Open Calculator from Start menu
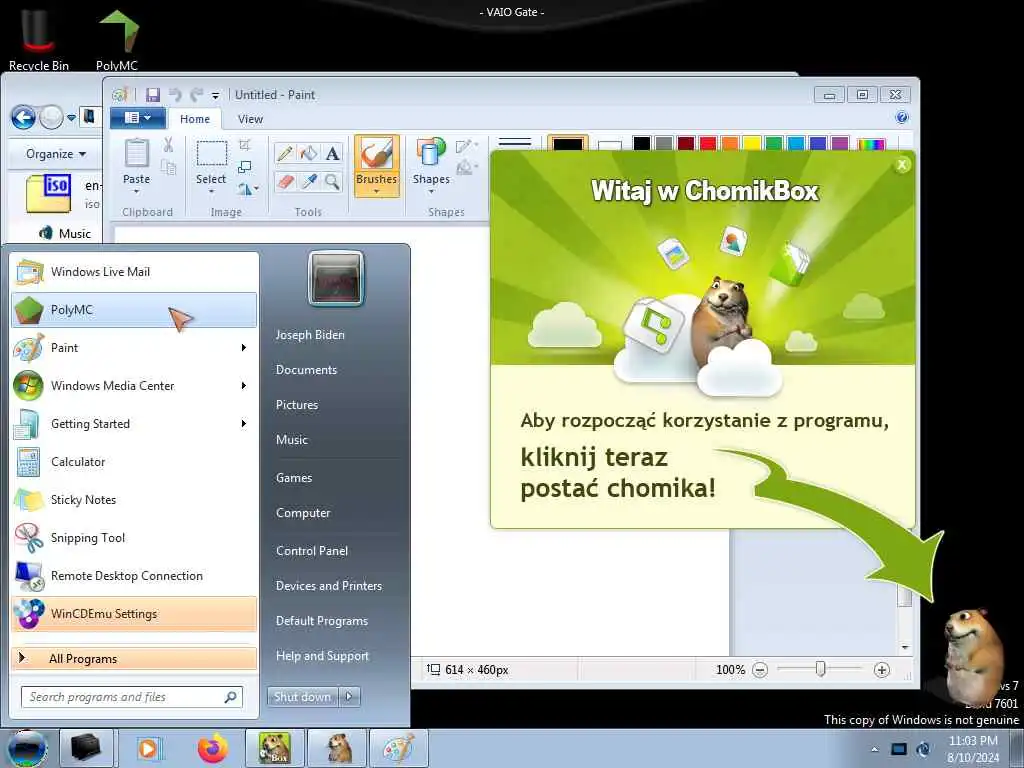 (135, 462)
